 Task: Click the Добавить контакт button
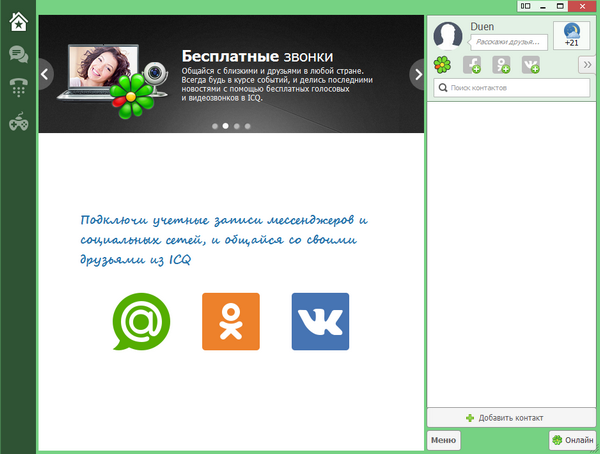[x=511, y=417]
